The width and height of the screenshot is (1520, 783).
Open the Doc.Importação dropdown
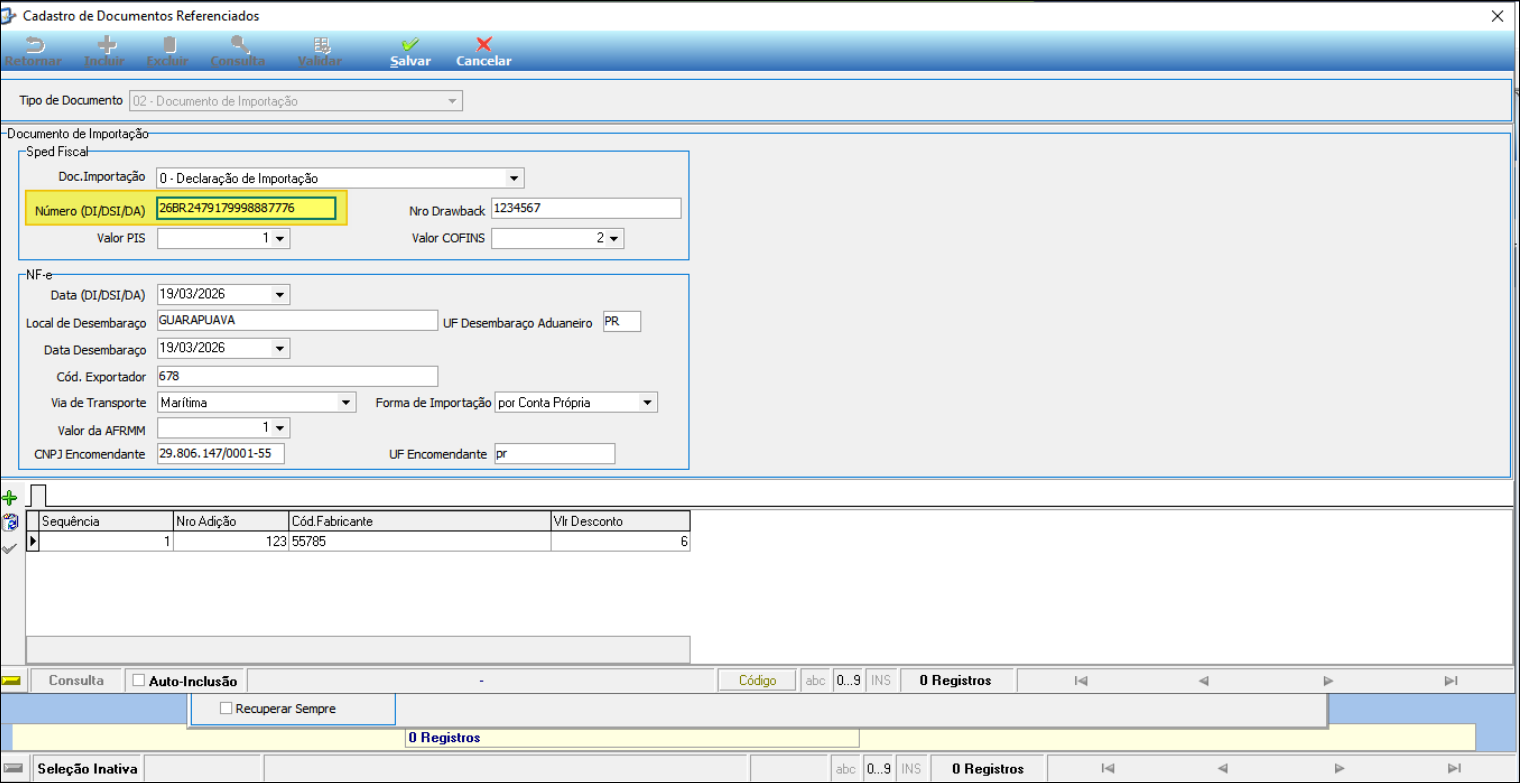514,179
